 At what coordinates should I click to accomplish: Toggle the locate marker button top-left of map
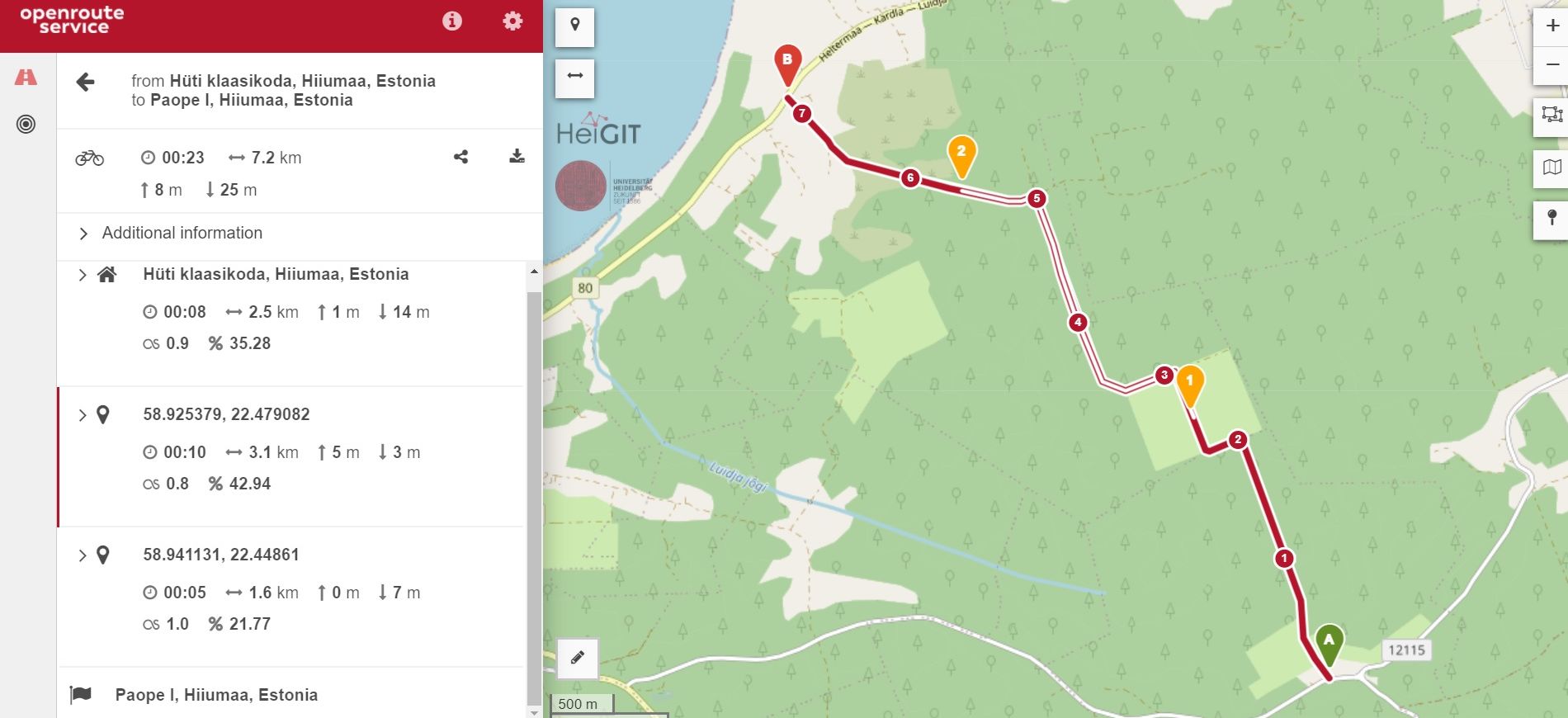575,26
